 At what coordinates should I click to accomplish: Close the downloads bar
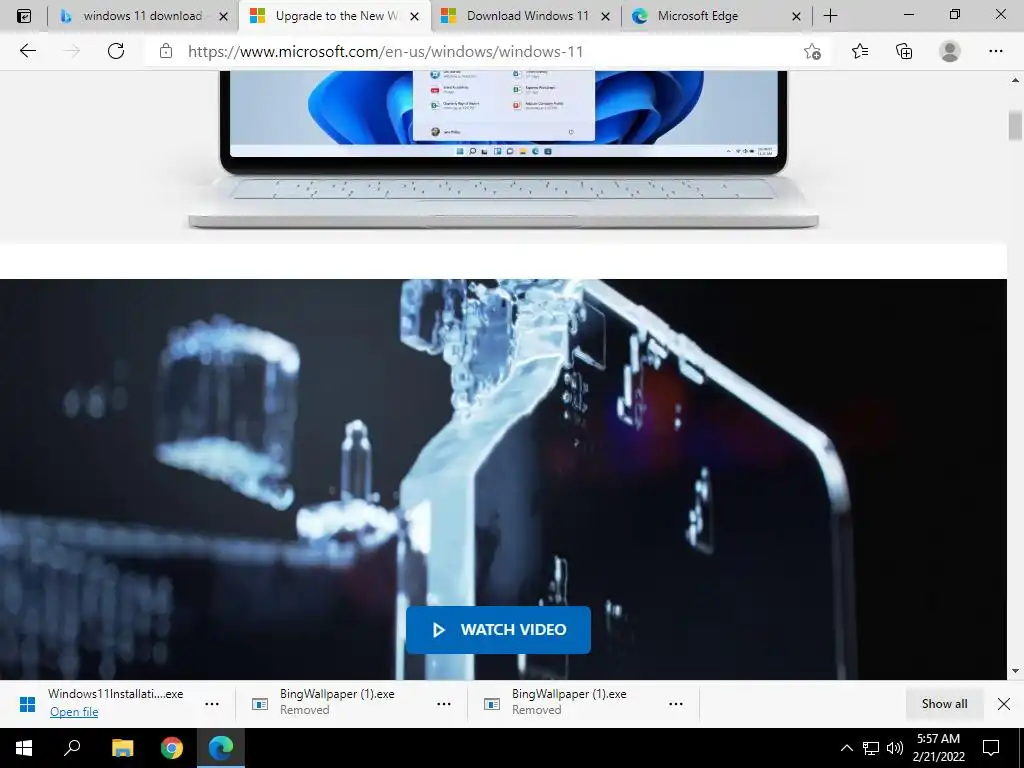pos(1004,703)
